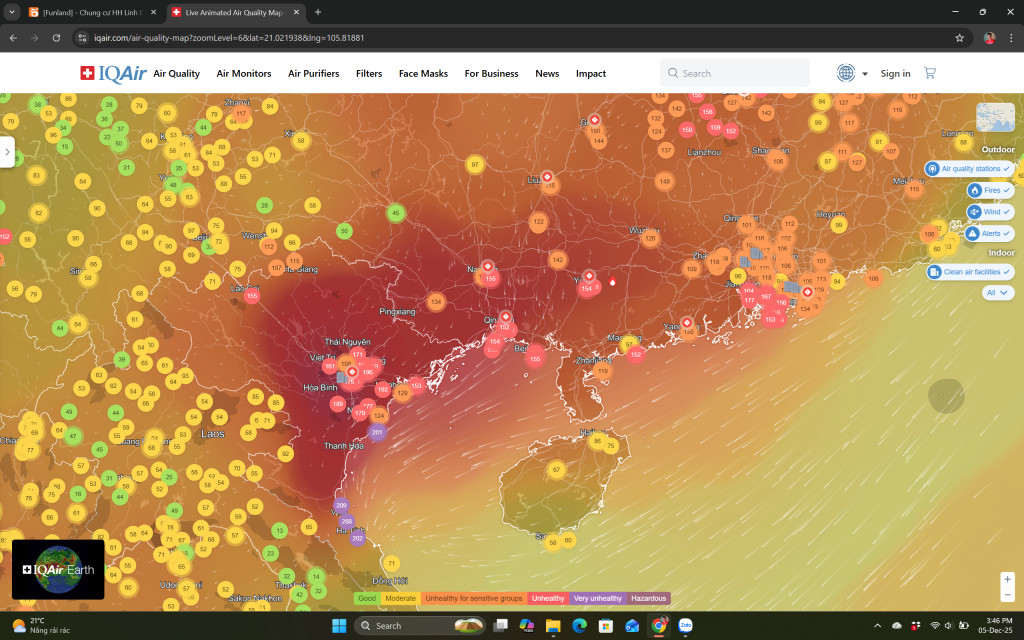Disable the Wind layer via its checkmark

tap(1005, 212)
